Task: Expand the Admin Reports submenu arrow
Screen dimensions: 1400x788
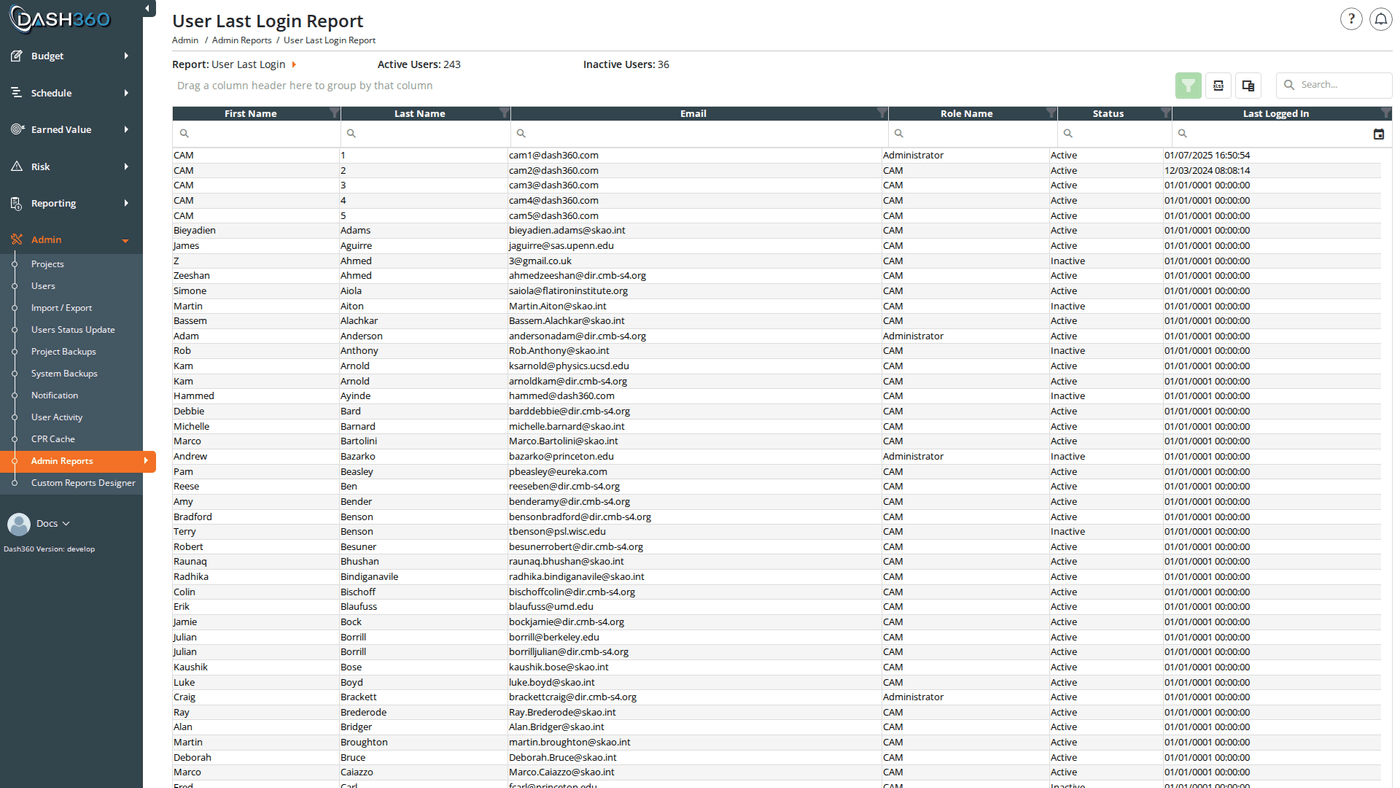Action: 146,461
